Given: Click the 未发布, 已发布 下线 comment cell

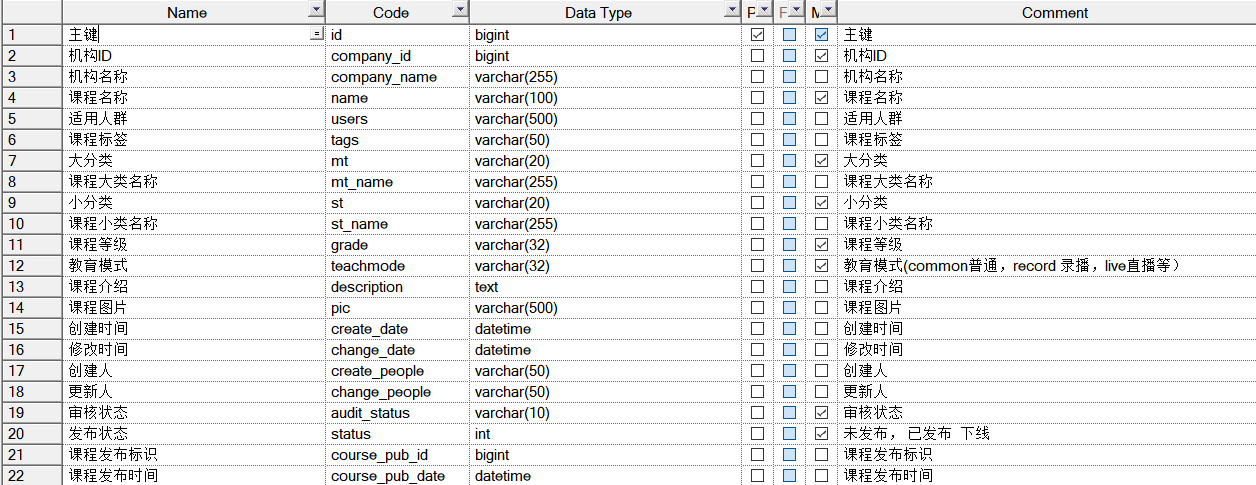Looking at the screenshot, I should tap(1047, 434).
